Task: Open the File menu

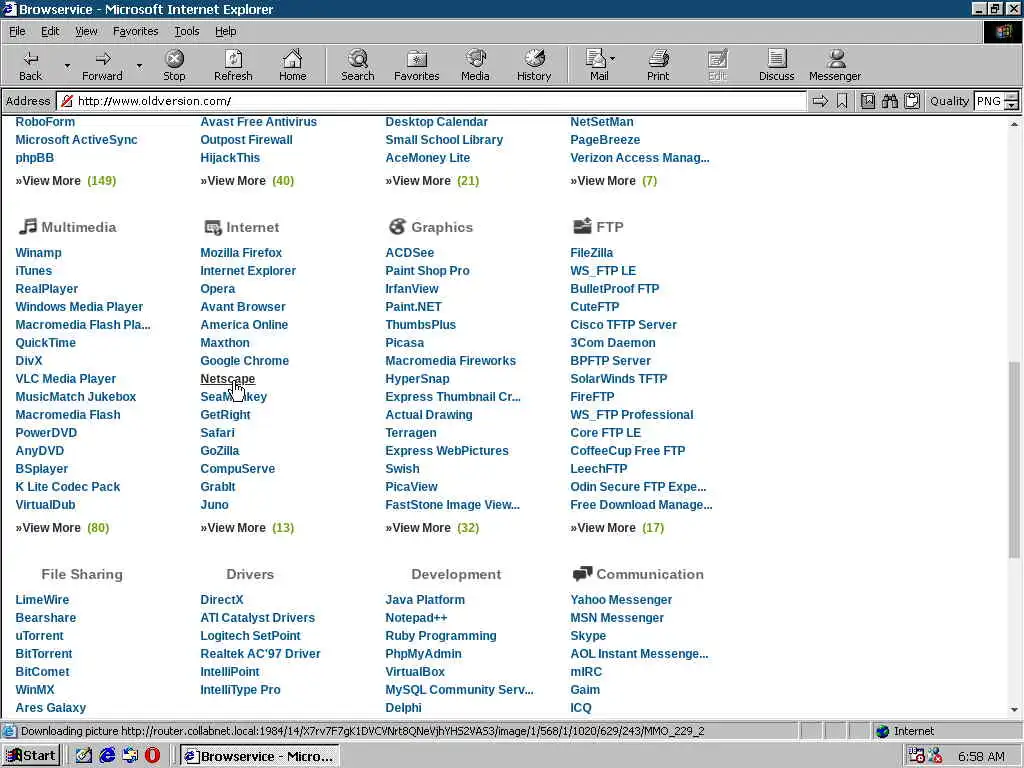Action: 17,31
